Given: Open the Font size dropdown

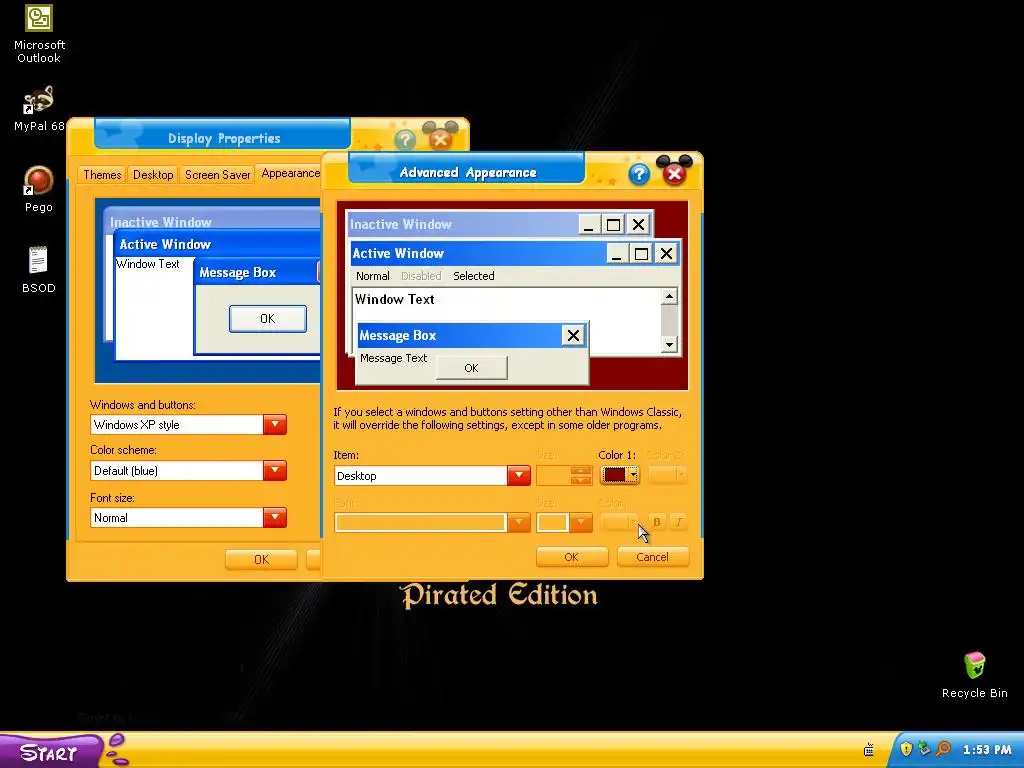Looking at the screenshot, I should (275, 517).
